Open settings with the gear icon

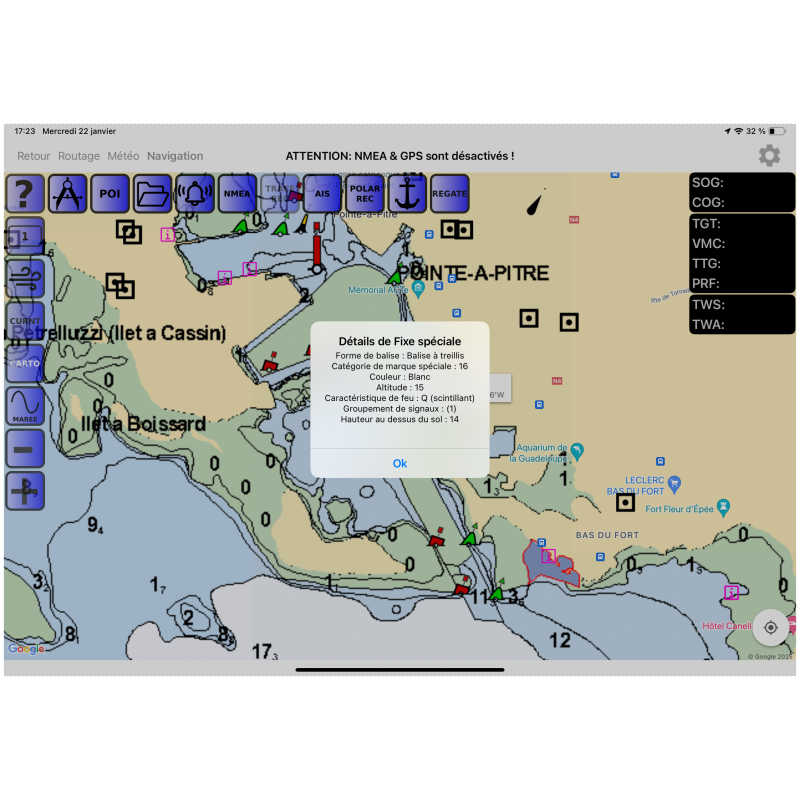tap(769, 155)
